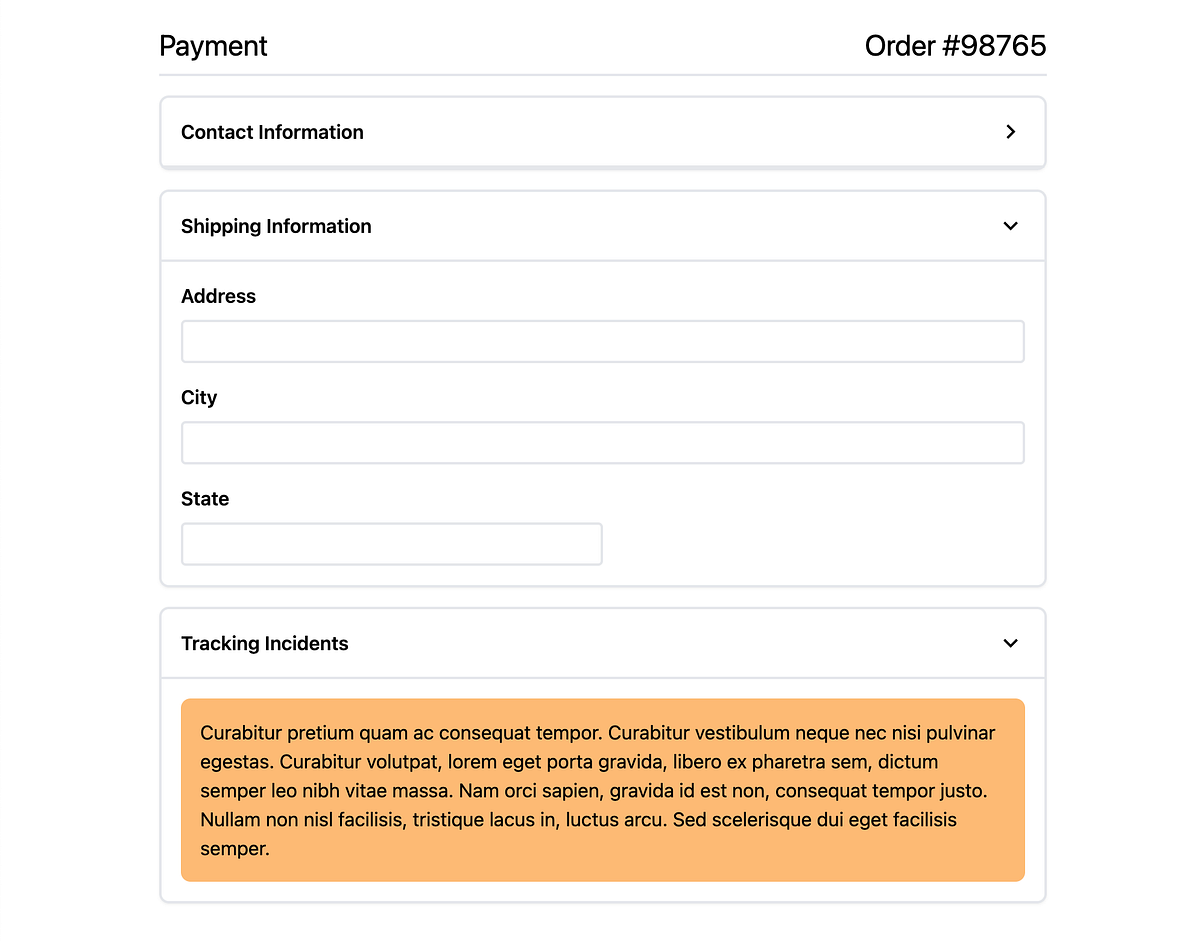Click the Payment page title
The width and height of the screenshot is (1200, 941).
[213, 46]
